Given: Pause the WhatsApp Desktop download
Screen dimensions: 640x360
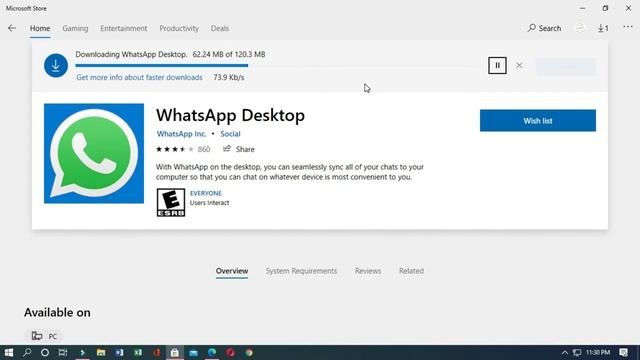Looking at the screenshot, I should [497, 65].
